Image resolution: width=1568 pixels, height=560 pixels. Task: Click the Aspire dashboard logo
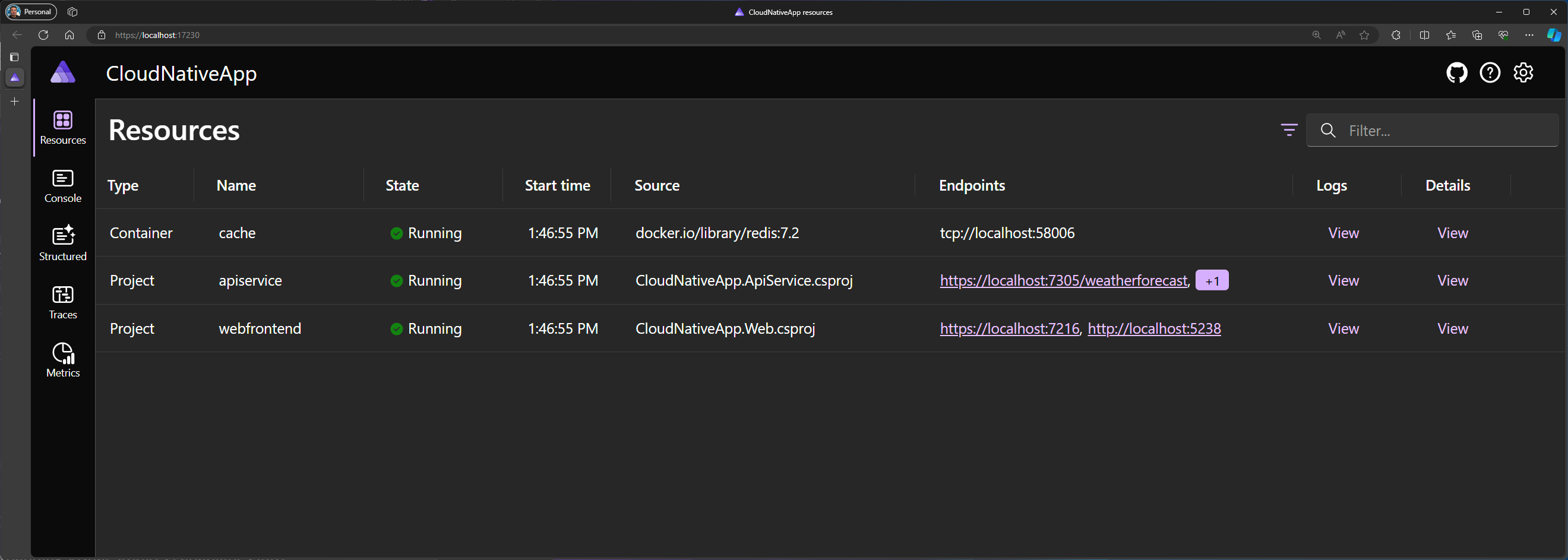(63, 72)
